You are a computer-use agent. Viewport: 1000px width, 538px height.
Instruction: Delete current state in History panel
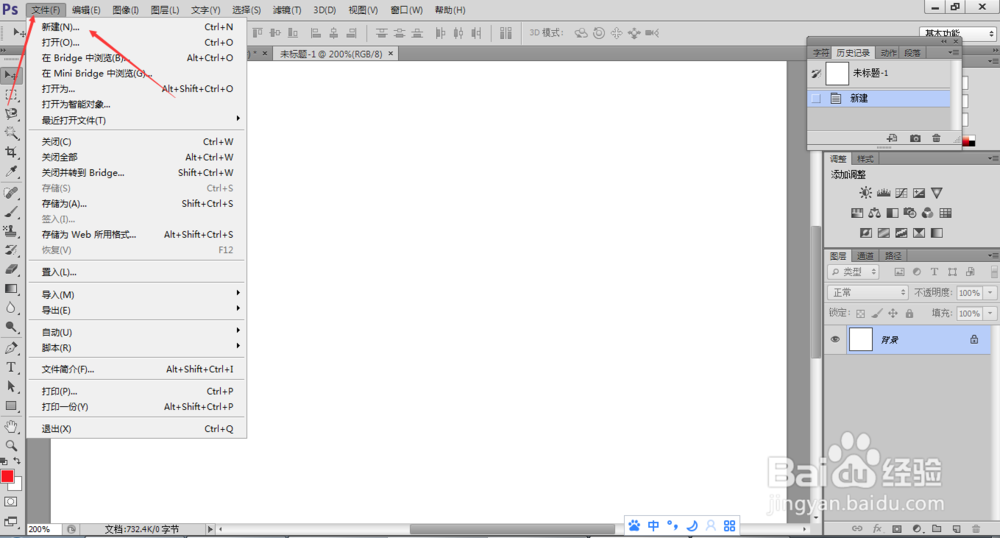tap(936, 138)
